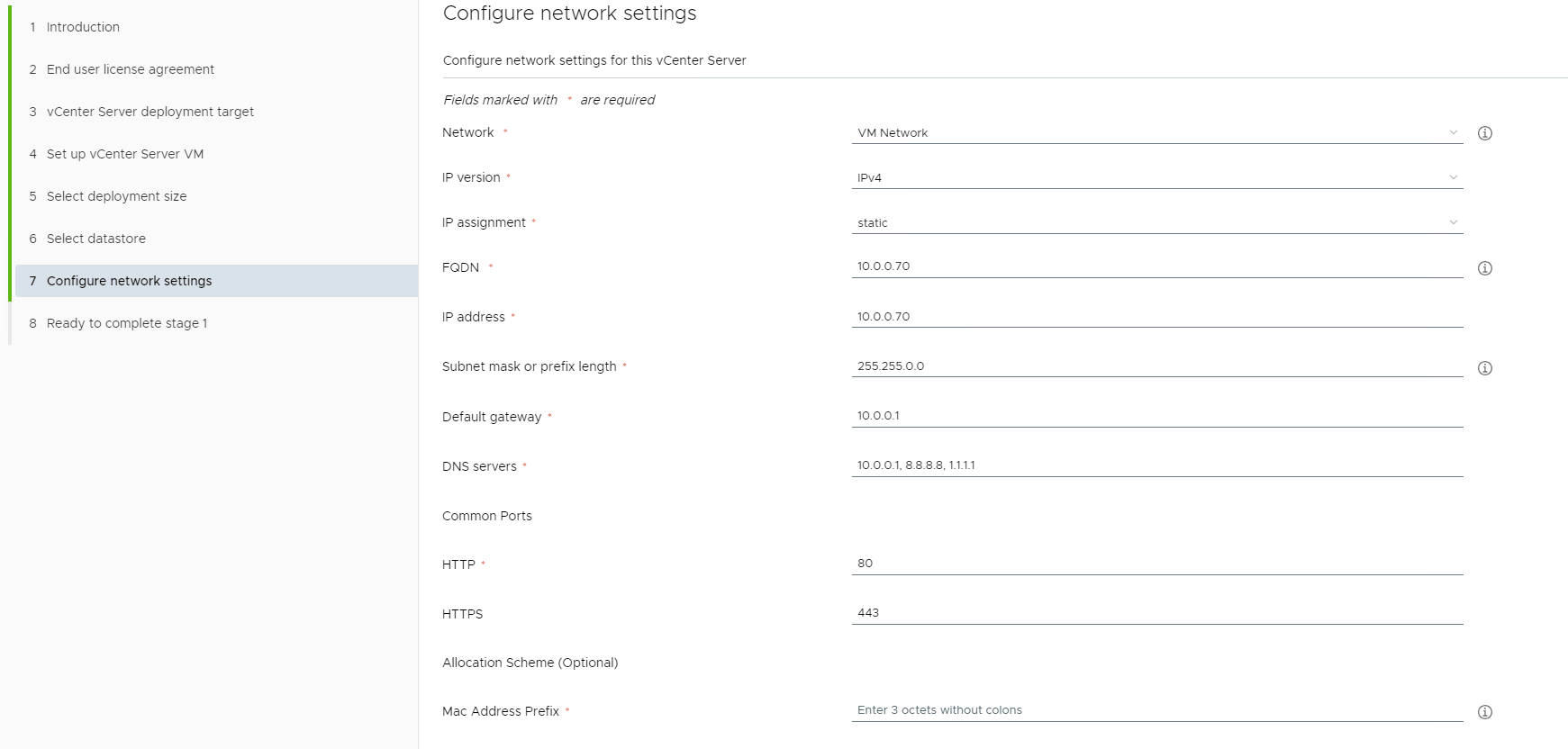Screen dimensions: 1568x749
Task: Open End user license agreement step
Action: pyautogui.click(x=131, y=69)
